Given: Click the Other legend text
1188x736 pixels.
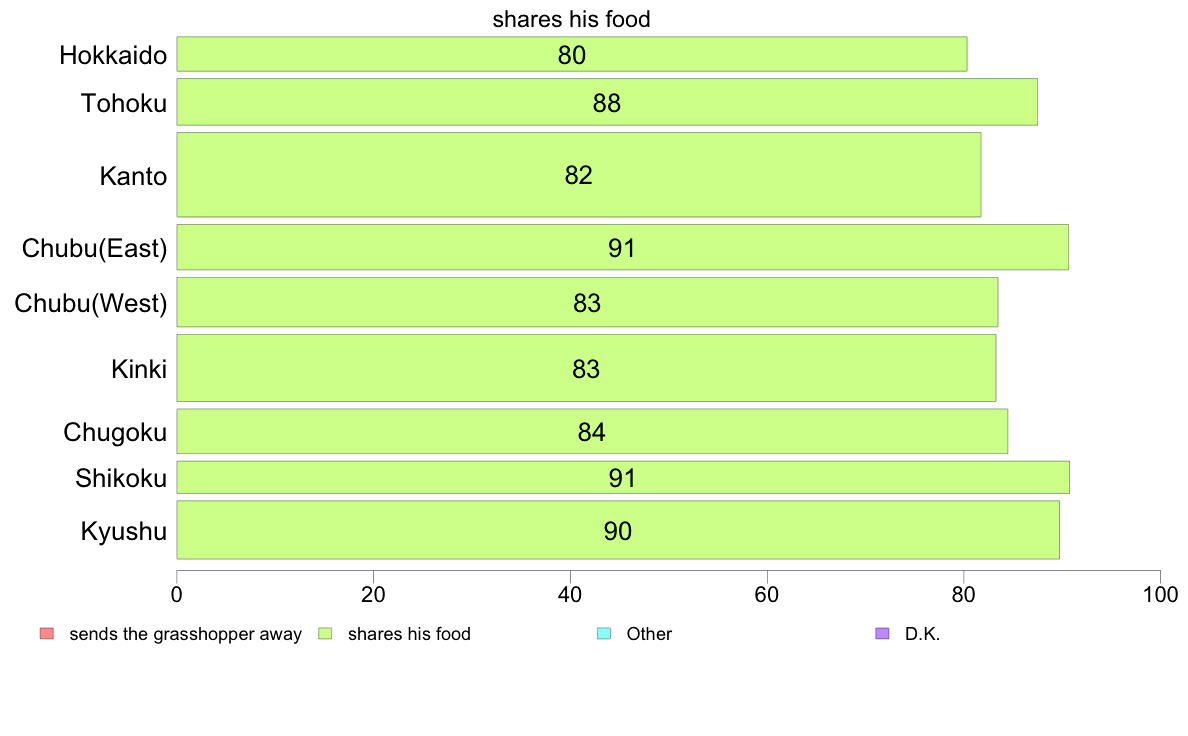Looking at the screenshot, I should (649, 634).
